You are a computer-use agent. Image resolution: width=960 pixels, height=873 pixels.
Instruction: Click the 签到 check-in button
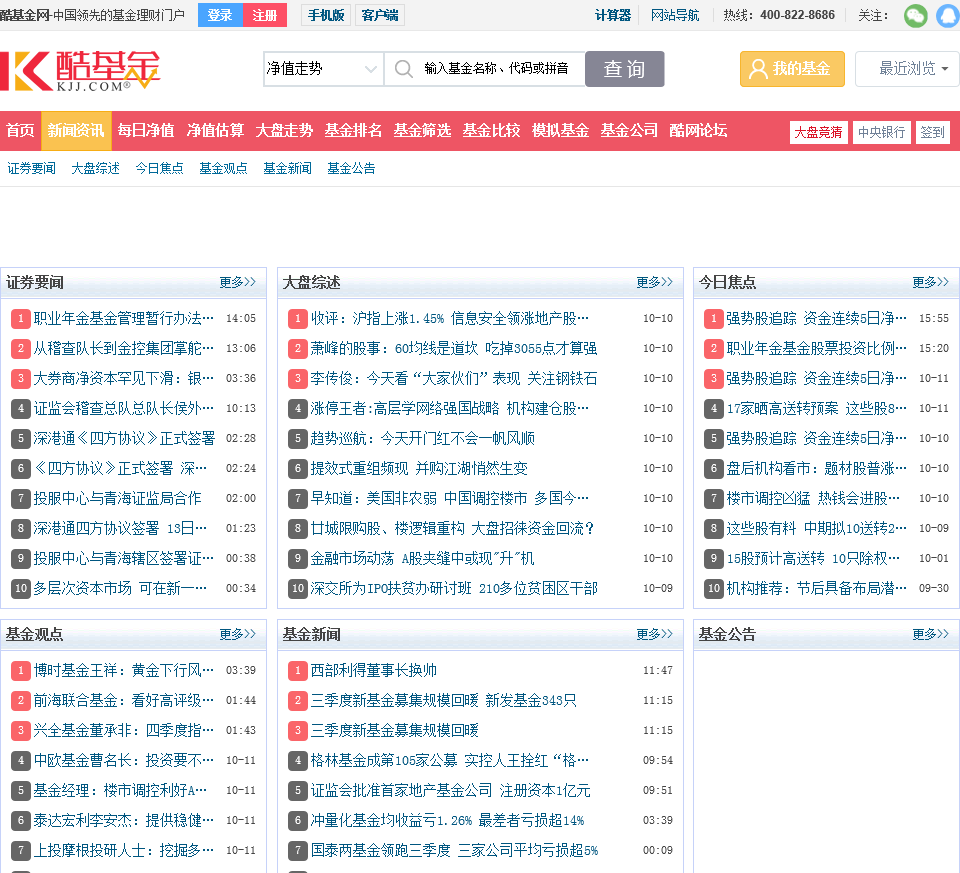(932, 132)
